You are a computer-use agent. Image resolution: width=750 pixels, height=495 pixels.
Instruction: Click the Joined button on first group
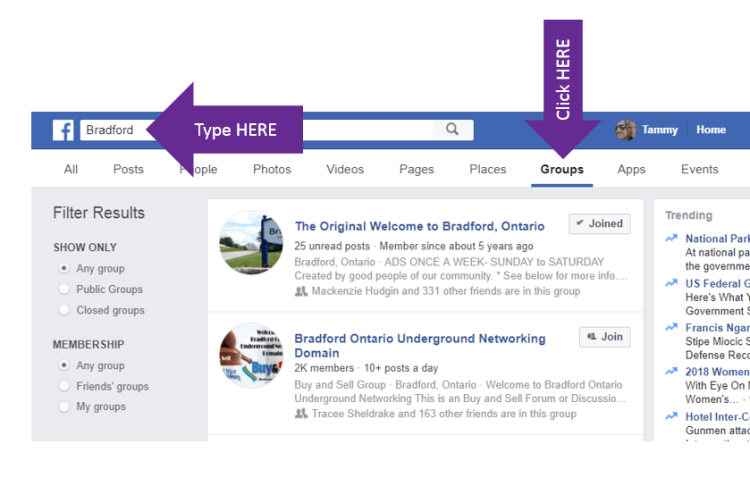[x=599, y=224]
